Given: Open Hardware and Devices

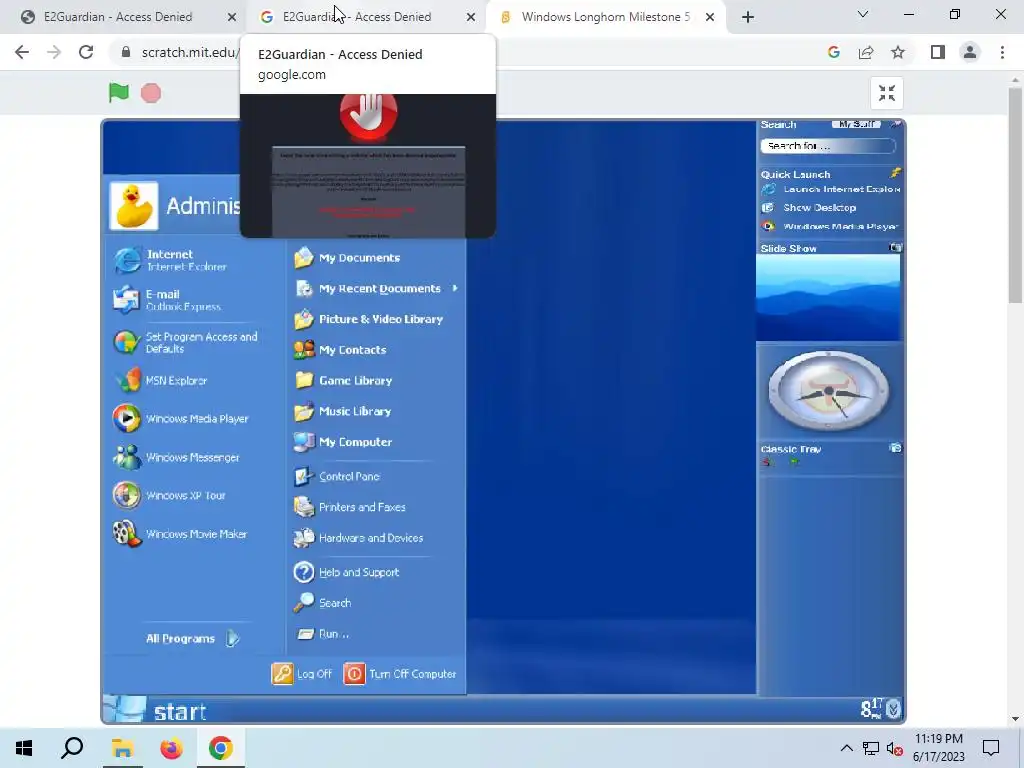Looking at the screenshot, I should coord(359,537).
